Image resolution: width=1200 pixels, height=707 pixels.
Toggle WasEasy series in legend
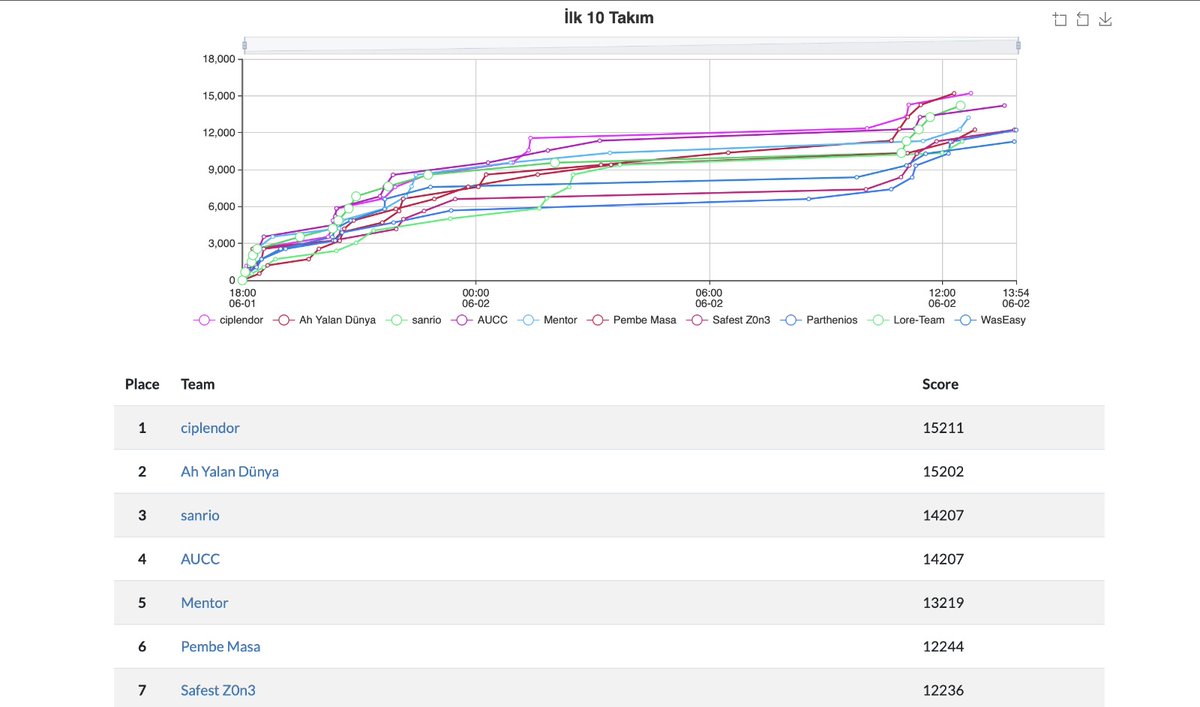[x=988, y=320]
